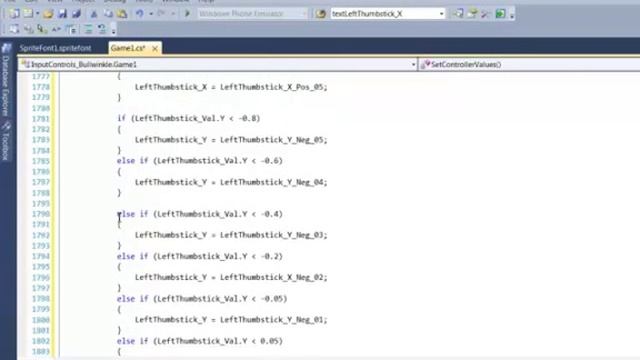This screenshot has height=360, width=640.
Task: Click the icon above the Database Explorer side tab
Action: click(x=6, y=48)
